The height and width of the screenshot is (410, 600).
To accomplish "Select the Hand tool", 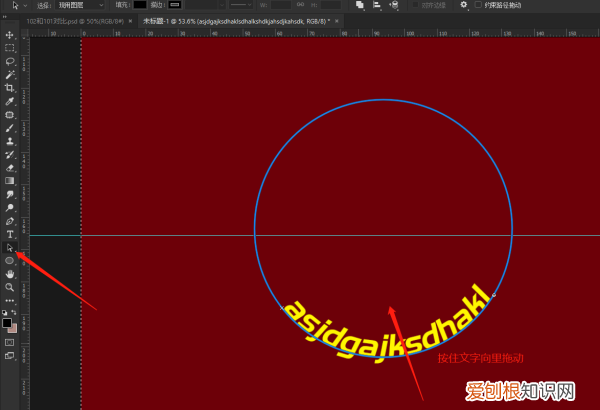I will tap(10, 274).
